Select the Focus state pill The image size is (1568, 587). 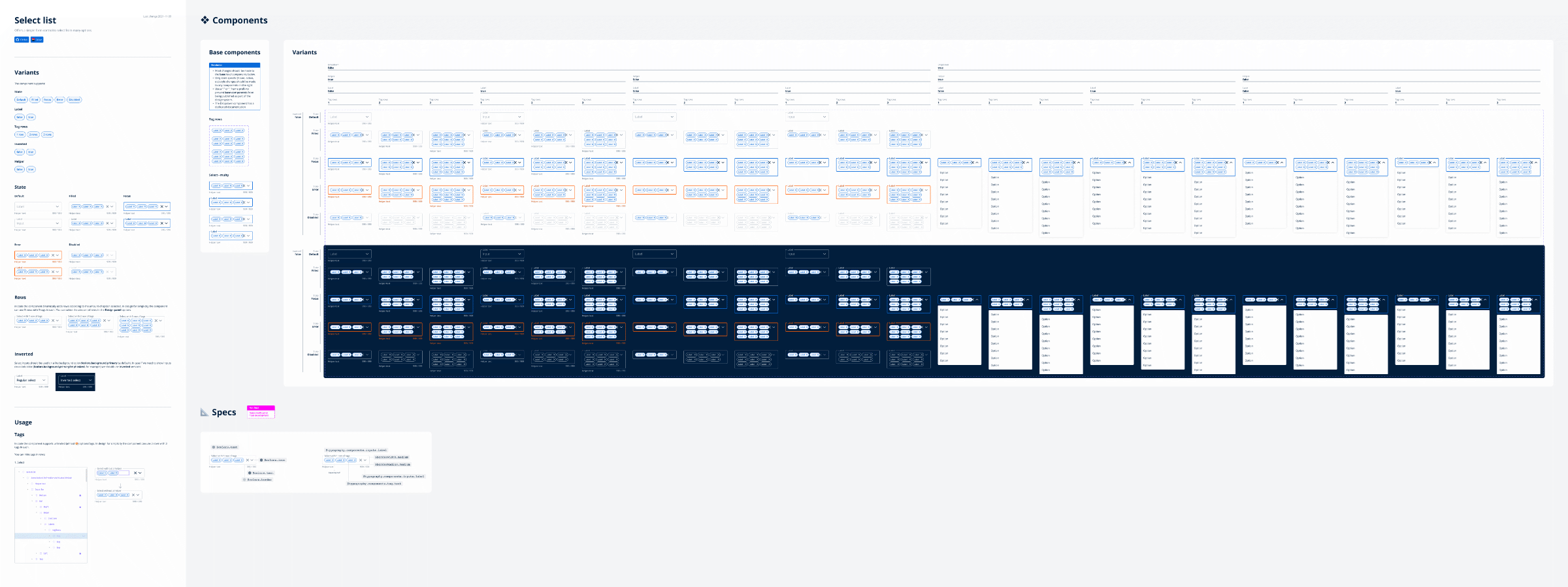(x=47, y=100)
